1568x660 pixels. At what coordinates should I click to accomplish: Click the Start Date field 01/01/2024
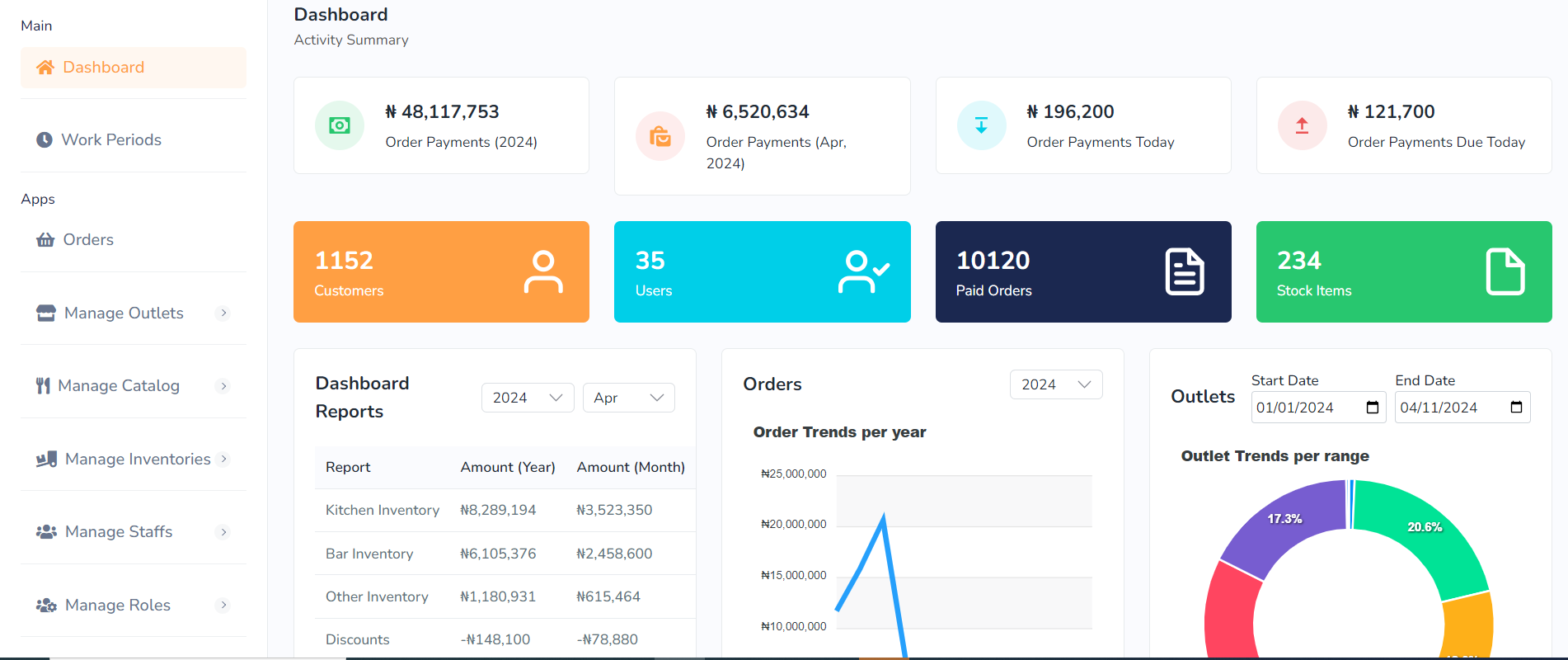tap(1318, 408)
